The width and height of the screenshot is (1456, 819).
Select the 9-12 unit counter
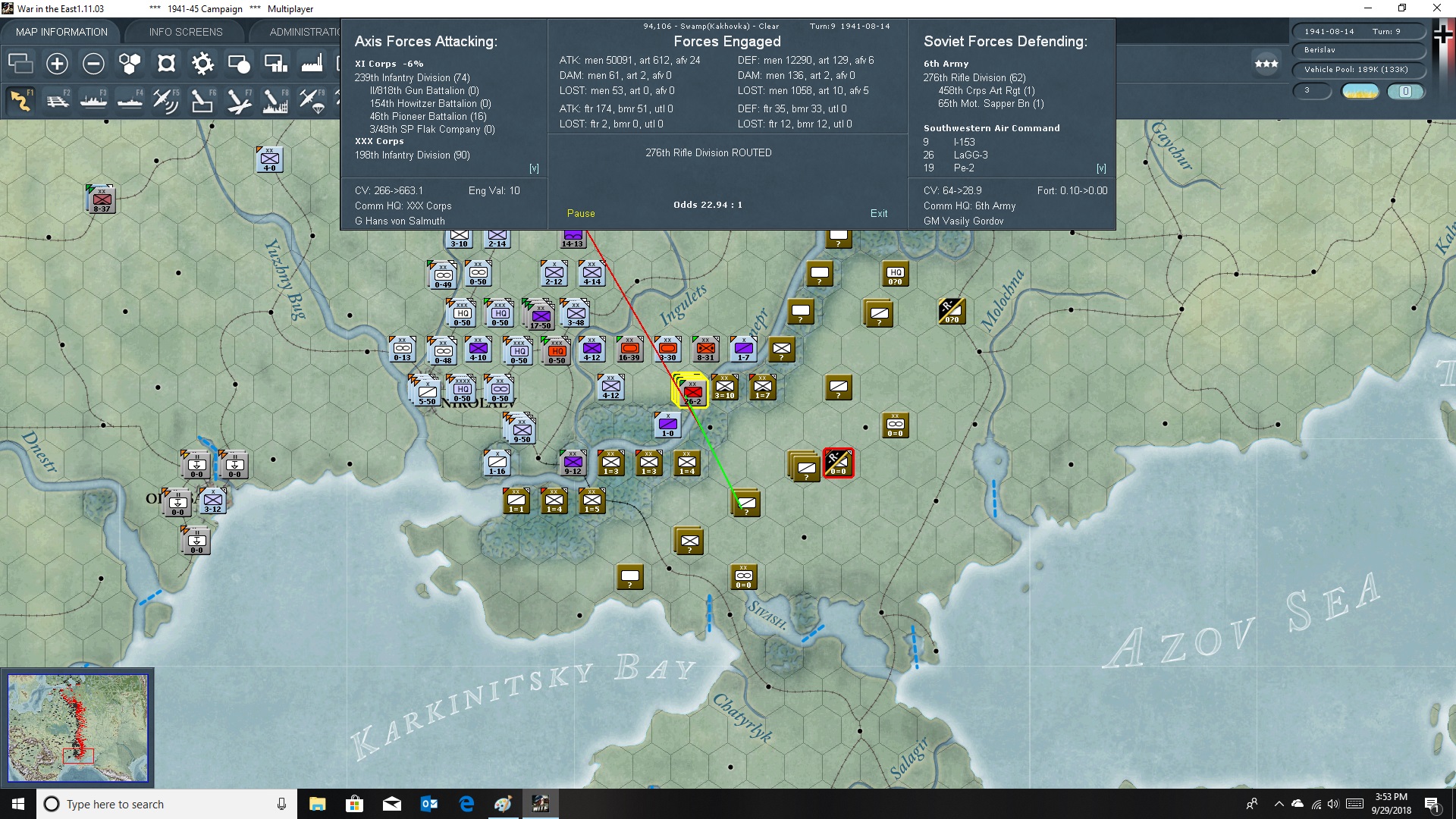(573, 463)
